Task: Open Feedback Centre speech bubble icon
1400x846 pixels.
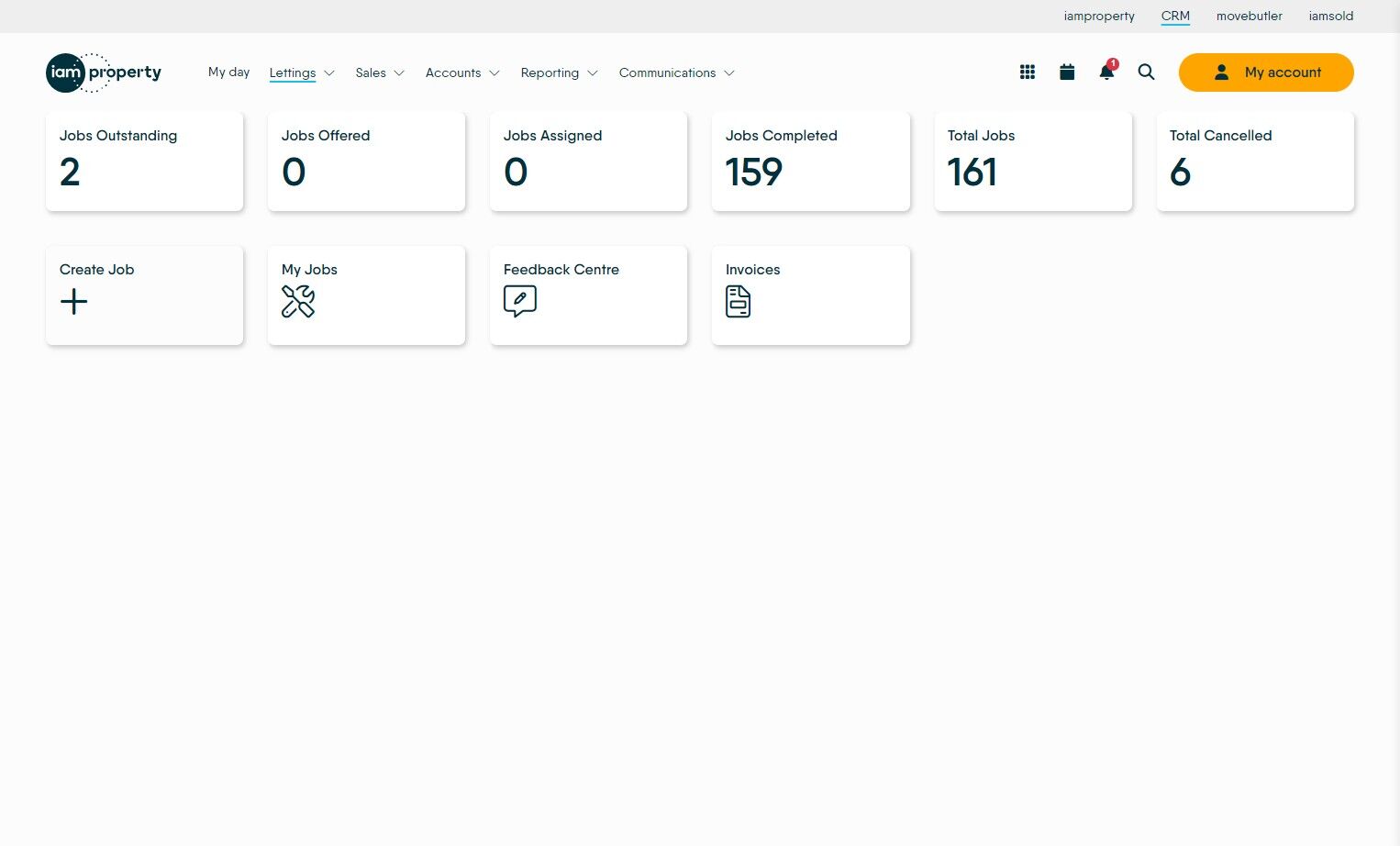Action: [520, 301]
